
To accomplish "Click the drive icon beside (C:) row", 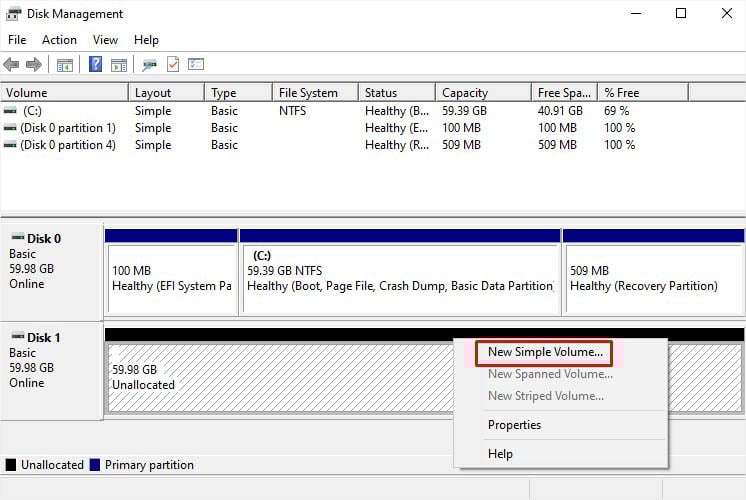I will pos(10,110).
